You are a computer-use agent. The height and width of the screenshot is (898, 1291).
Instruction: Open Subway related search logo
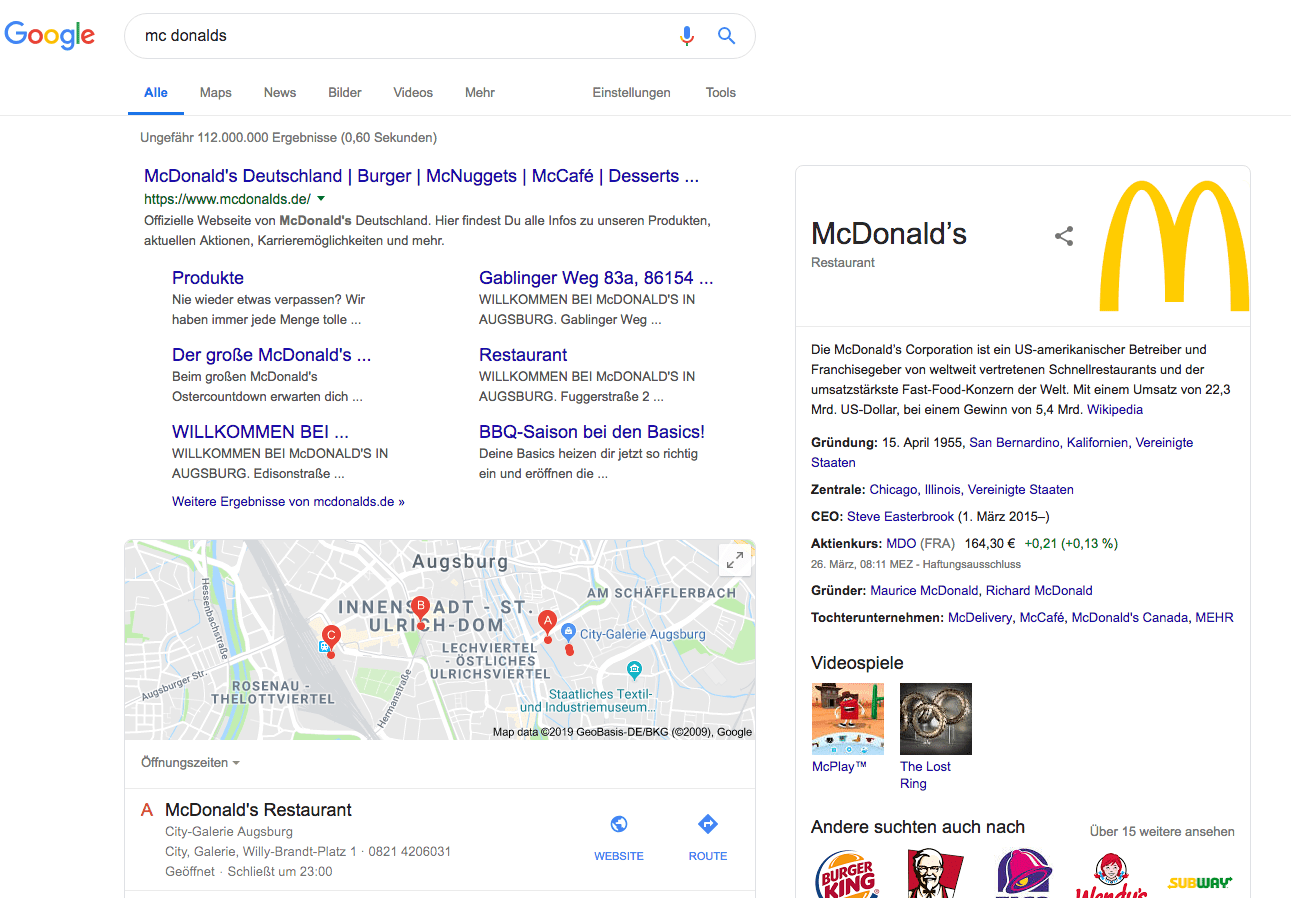1200,883
